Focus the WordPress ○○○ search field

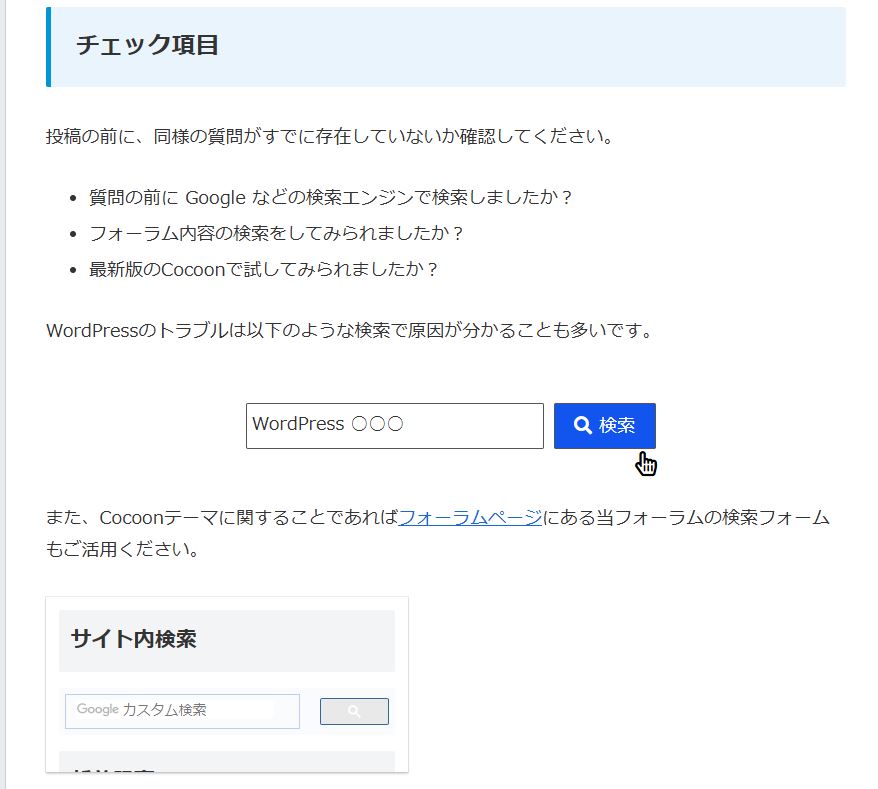pos(394,426)
